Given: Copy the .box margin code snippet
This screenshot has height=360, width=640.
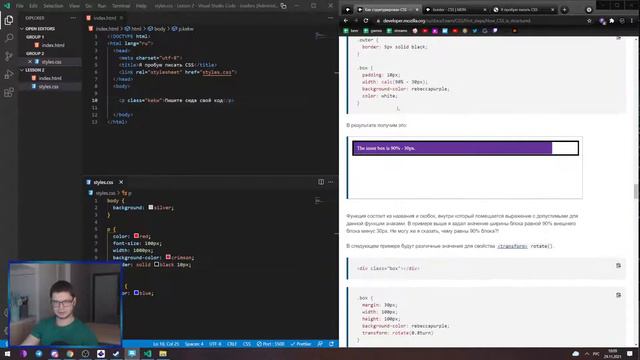Looking at the screenshot, I should [618, 295].
